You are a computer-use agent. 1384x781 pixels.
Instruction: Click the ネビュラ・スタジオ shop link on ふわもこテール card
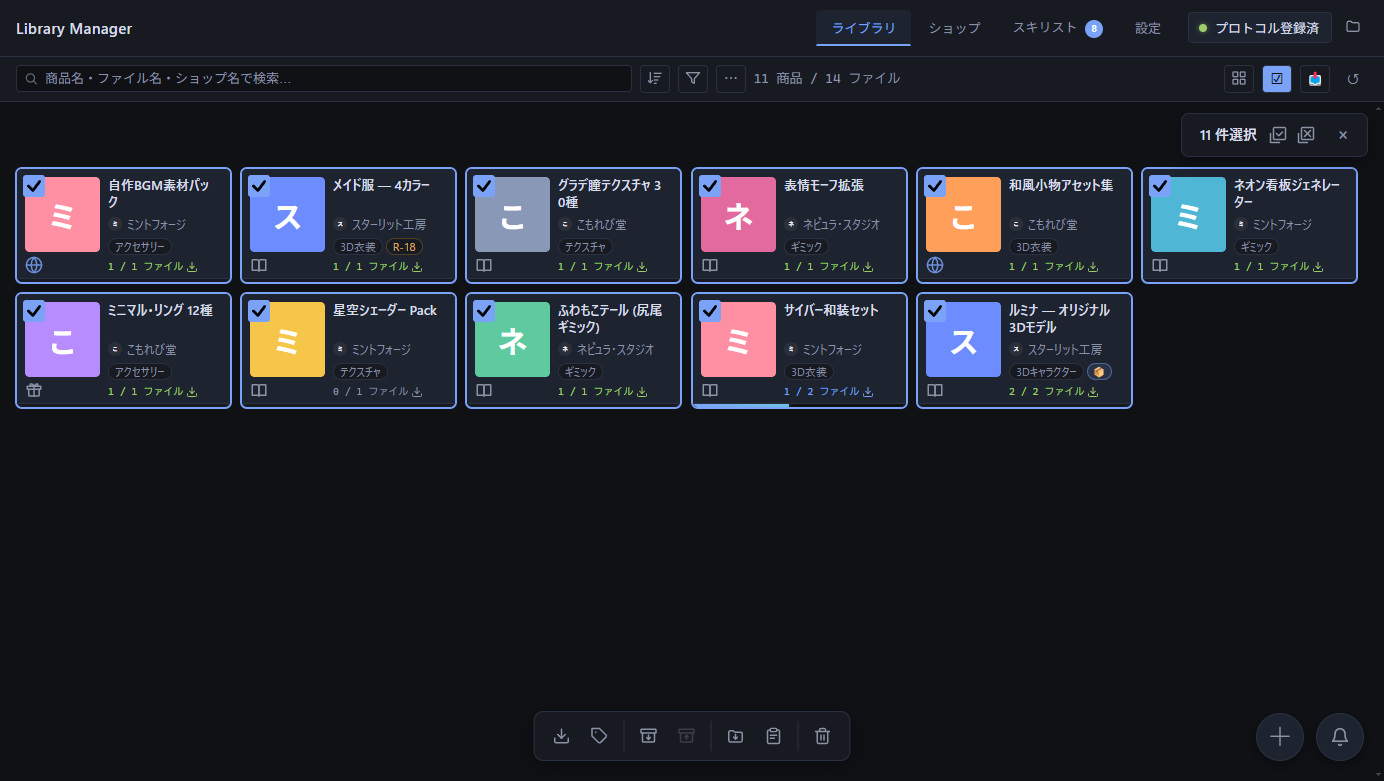pyautogui.click(x=607, y=349)
